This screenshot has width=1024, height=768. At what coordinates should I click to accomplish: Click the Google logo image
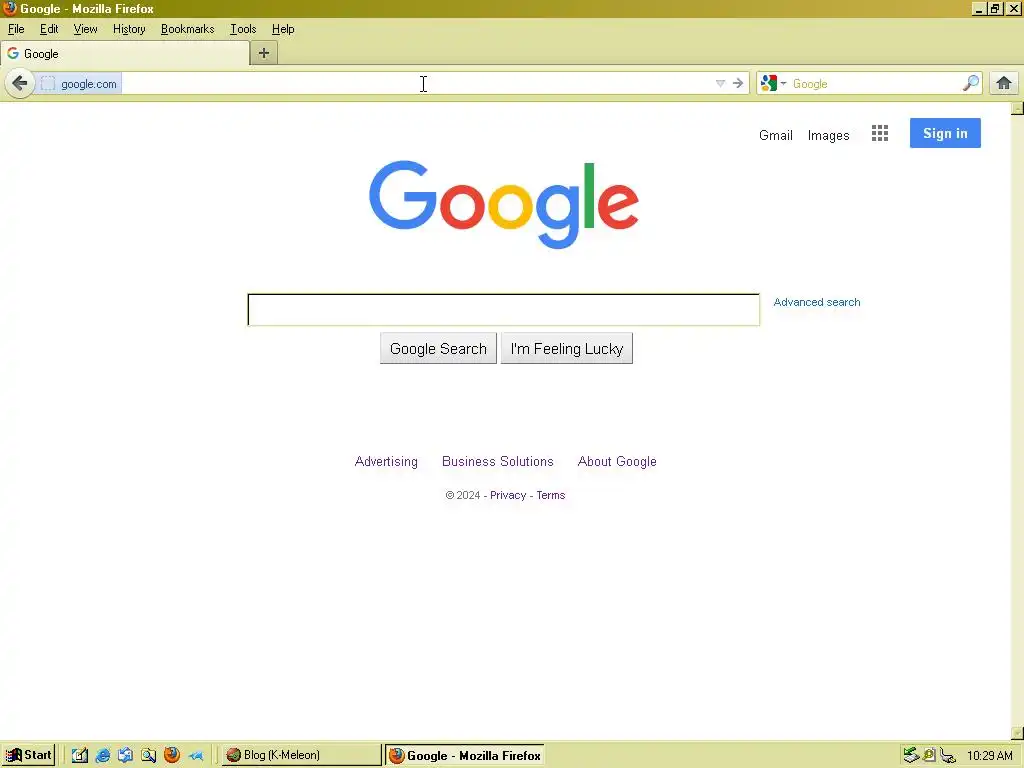pos(504,204)
